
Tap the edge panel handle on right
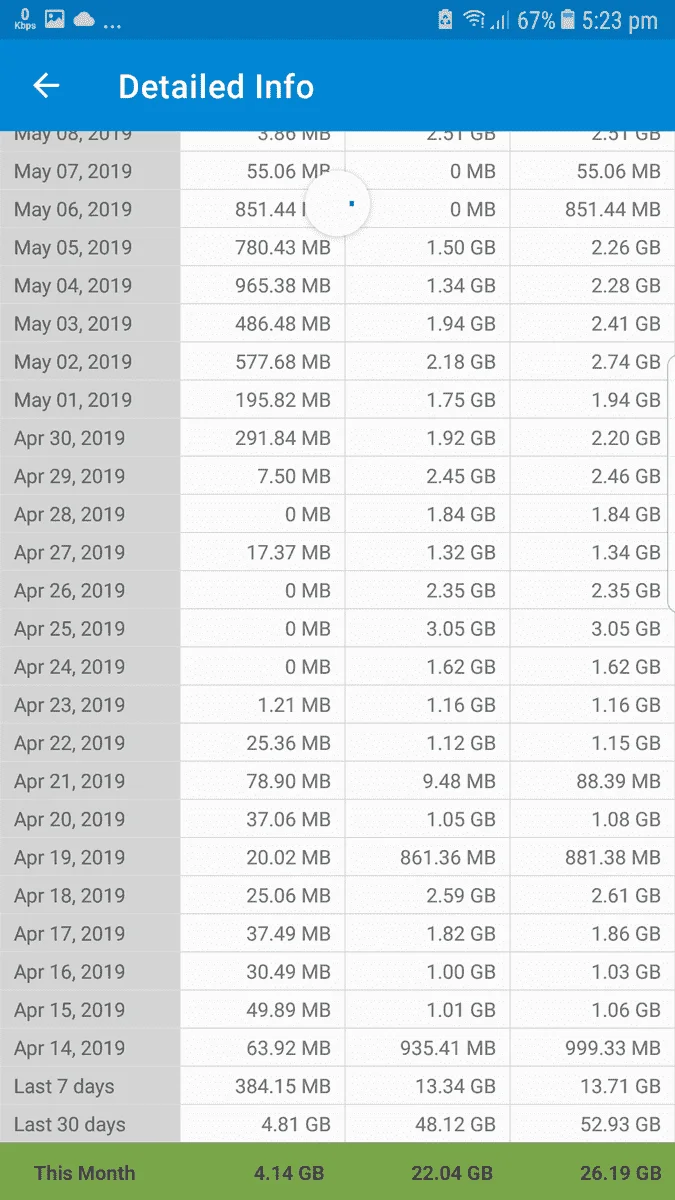click(671, 483)
